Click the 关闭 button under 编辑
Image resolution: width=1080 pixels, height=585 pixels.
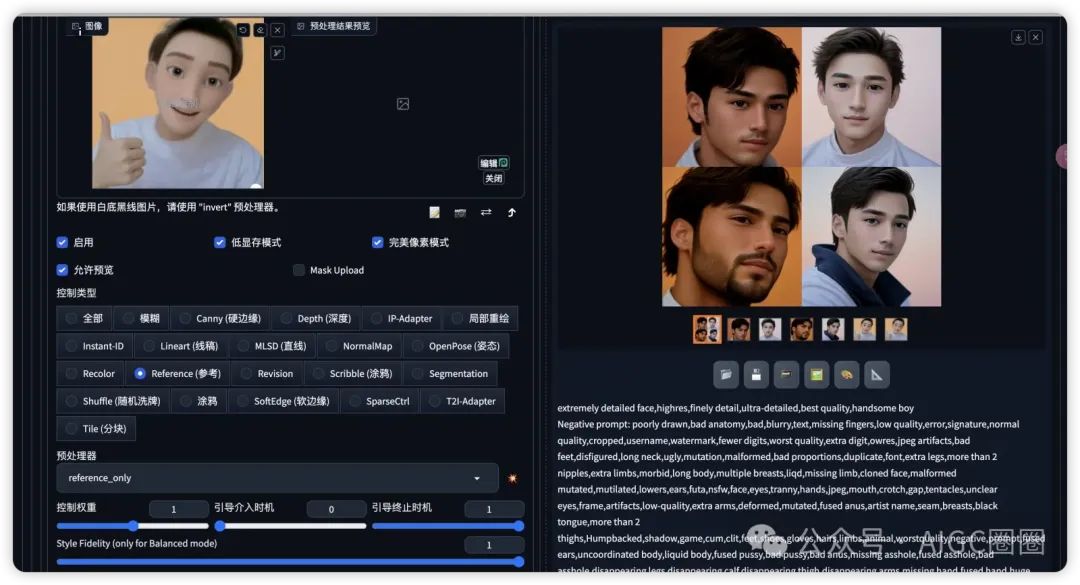(x=494, y=178)
